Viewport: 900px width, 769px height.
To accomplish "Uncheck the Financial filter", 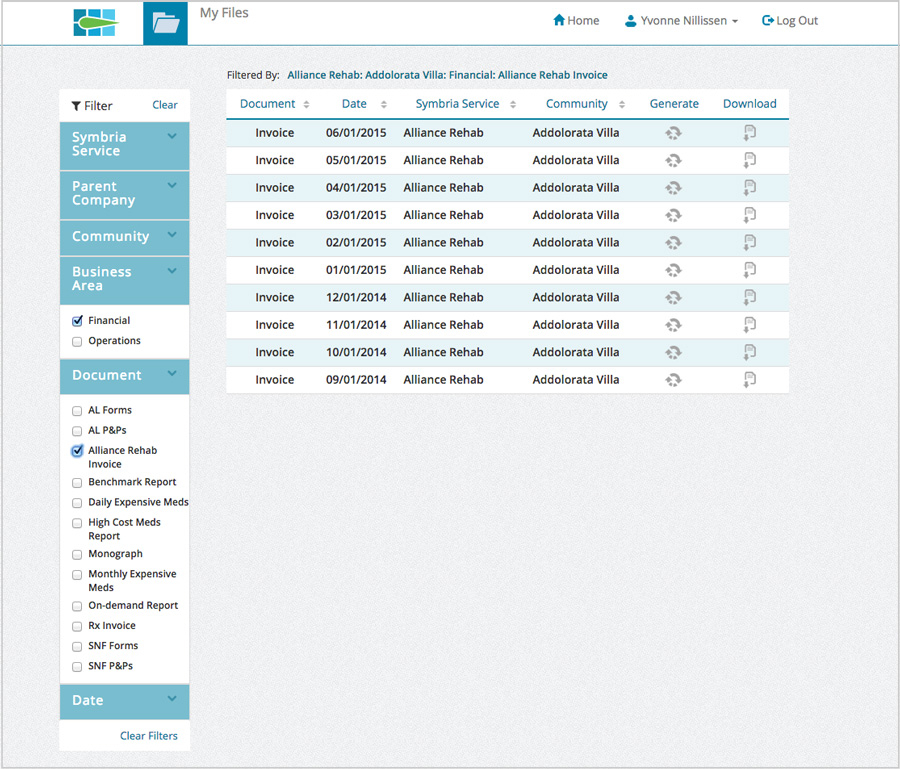I will click(x=77, y=320).
